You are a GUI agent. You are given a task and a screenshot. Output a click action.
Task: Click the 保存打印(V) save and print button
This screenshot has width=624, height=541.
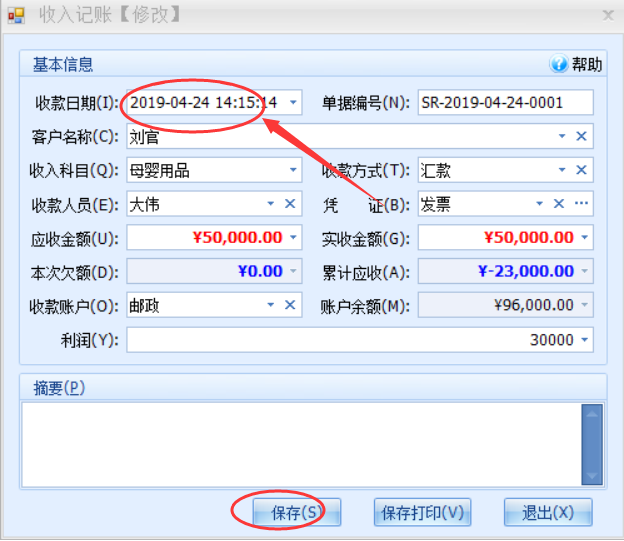pos(422,513)
